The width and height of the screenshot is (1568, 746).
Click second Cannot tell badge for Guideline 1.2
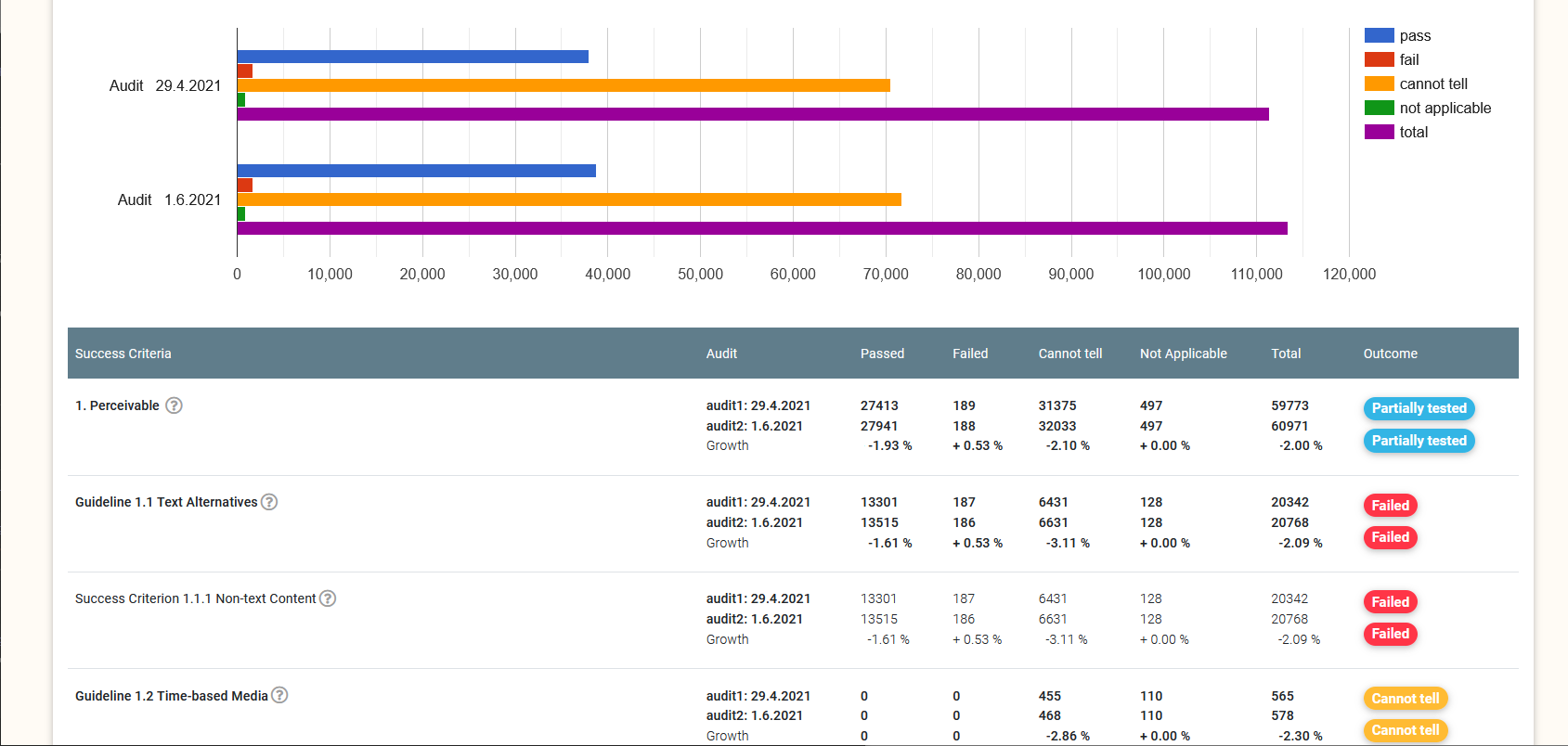point(1406,730)
